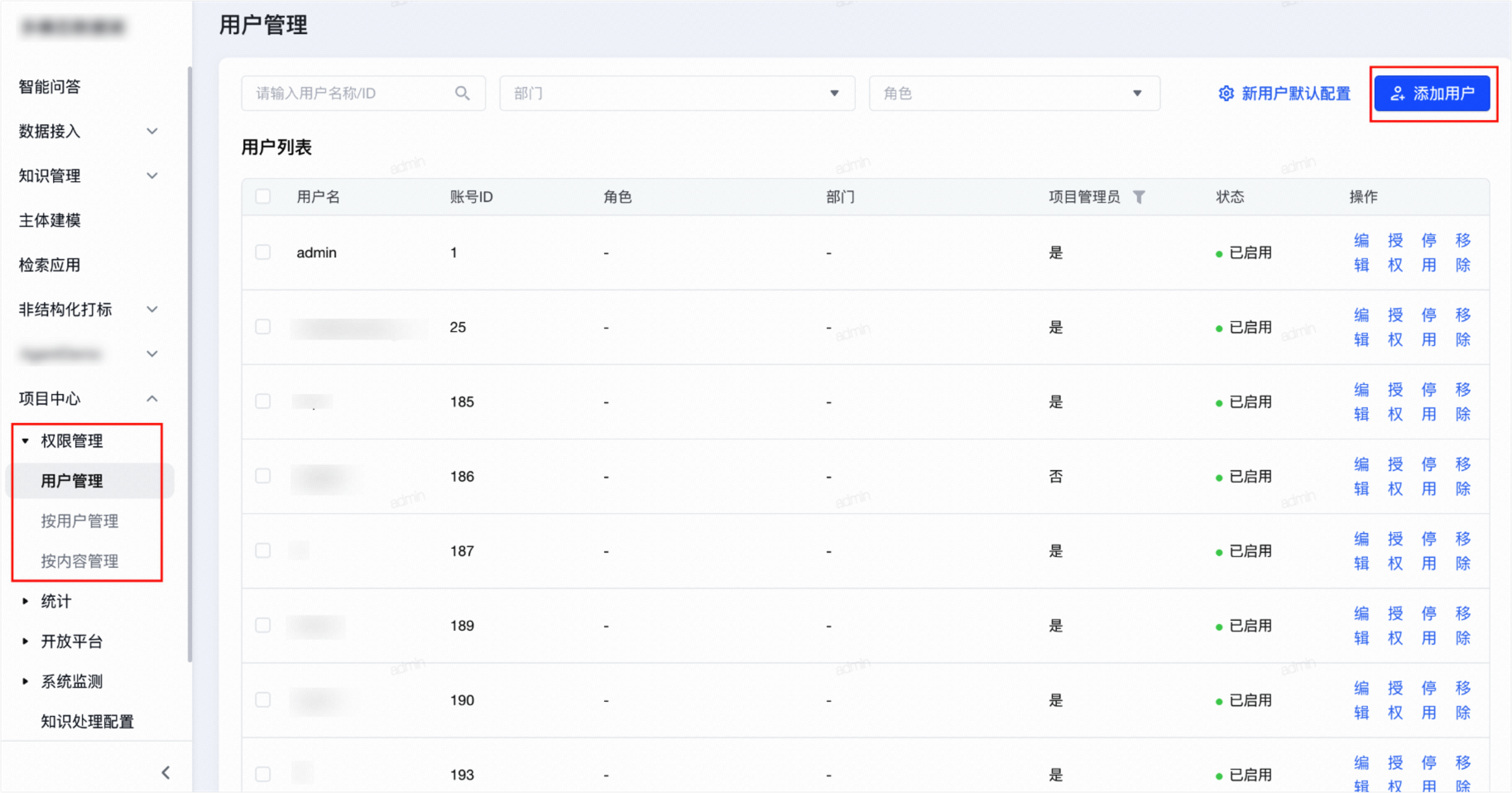Expand the 开放平台 tree node

[x=26, y=641]
